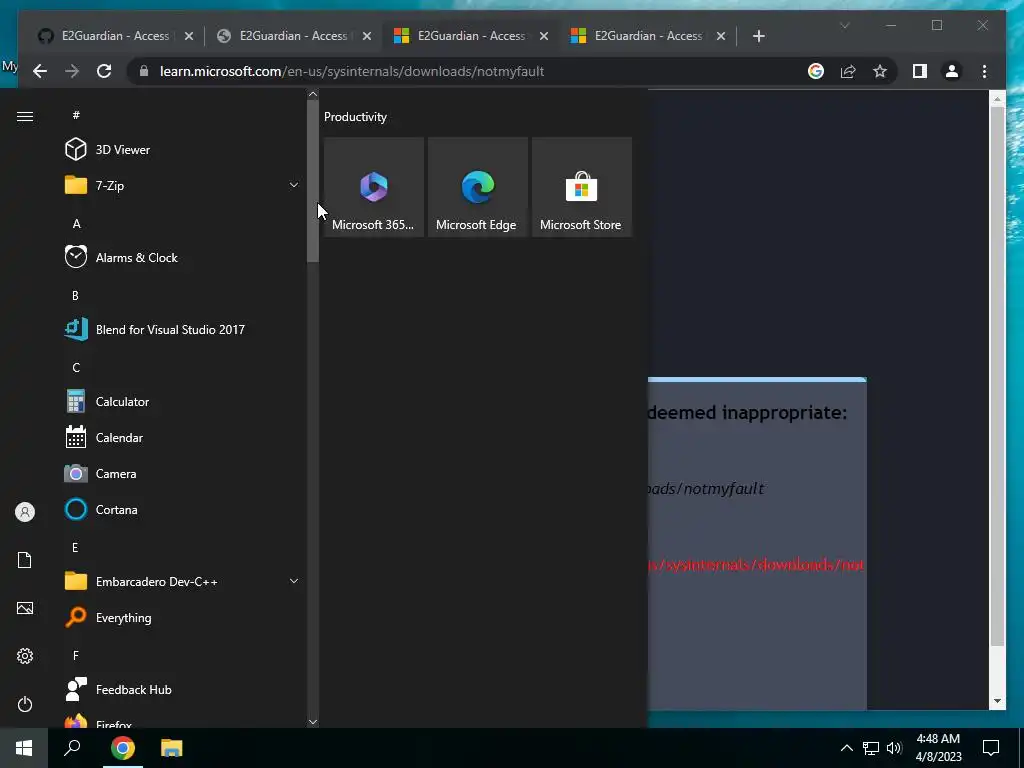Open Calendar app
Image resolution: width=1024 pixels, height=768 pixels.
click(x=180, y=438)
